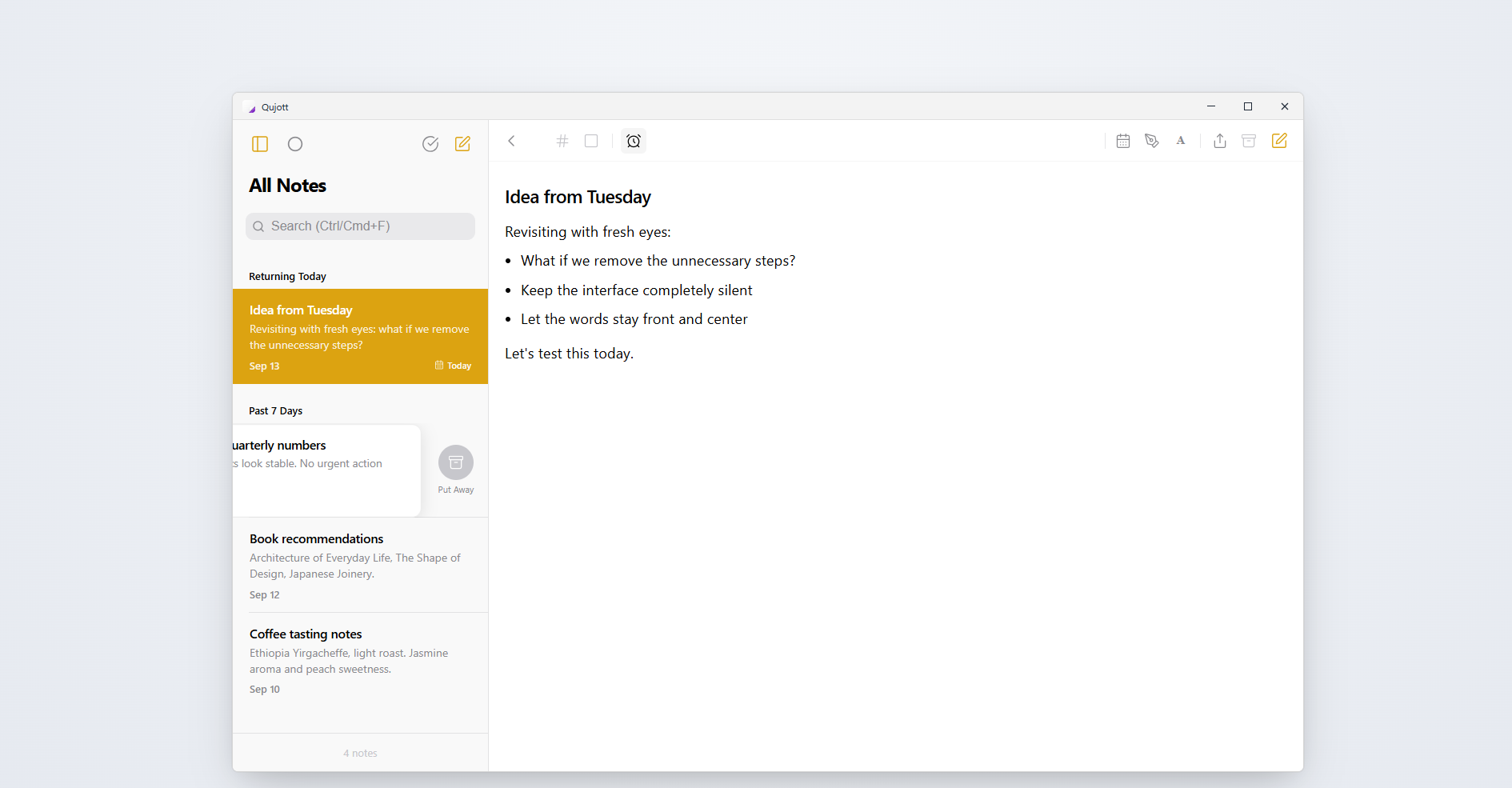Archive note using top toolbar box icon

pos(1249,141)
